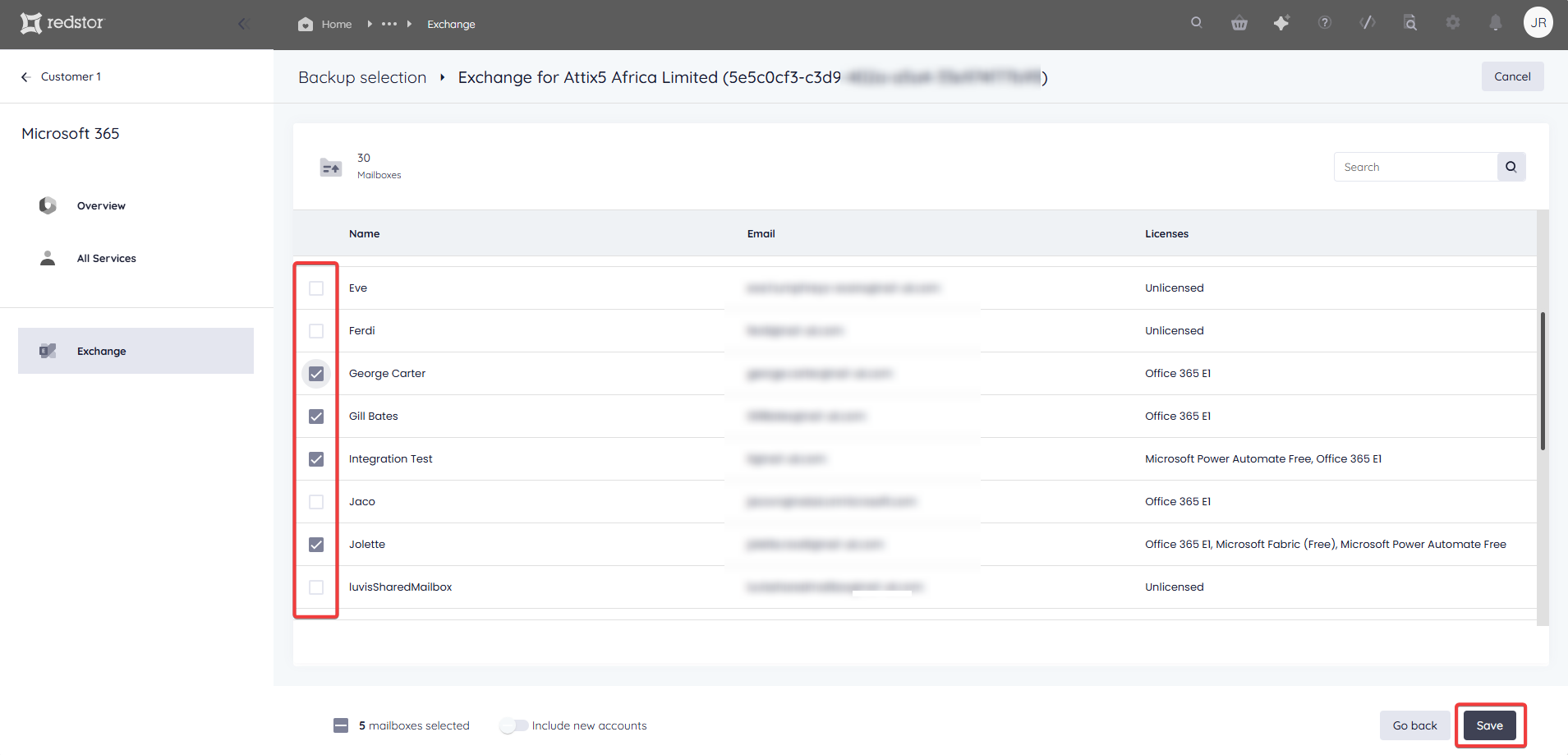Expand the breadcrumb ellipsis in the top bar

tap(389, 24)
